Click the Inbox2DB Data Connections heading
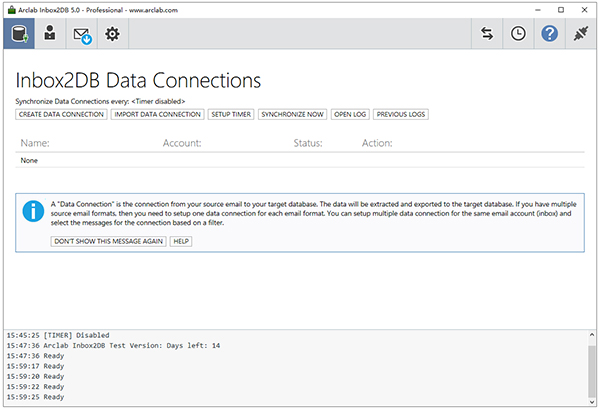Viewport: 600px width, 410px height. pos(138,80)
